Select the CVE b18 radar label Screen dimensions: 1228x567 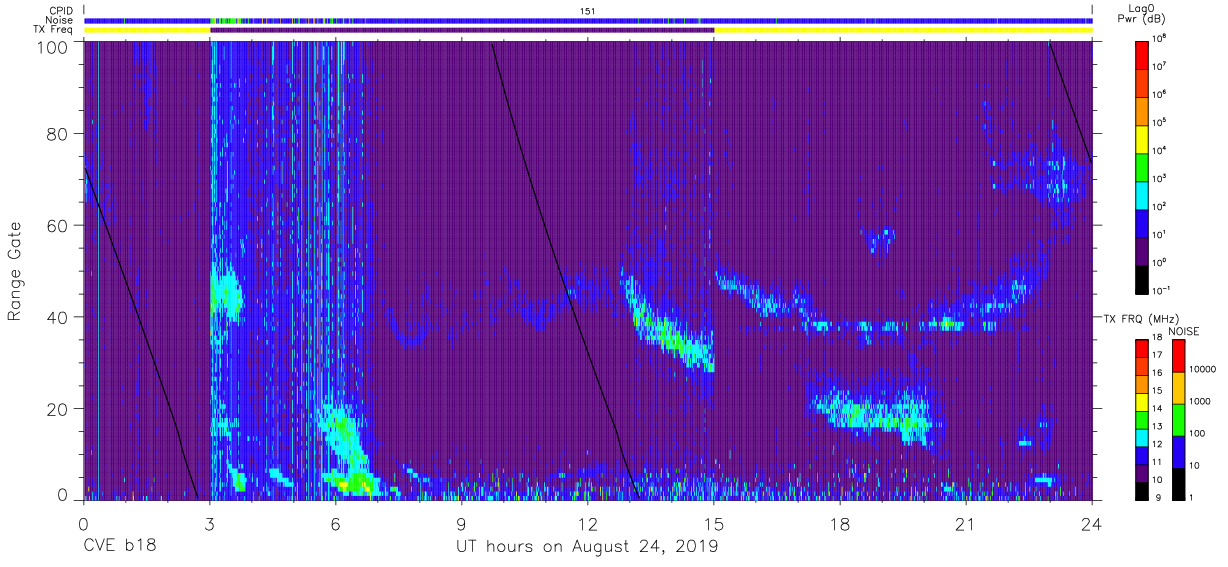(119, 547)
